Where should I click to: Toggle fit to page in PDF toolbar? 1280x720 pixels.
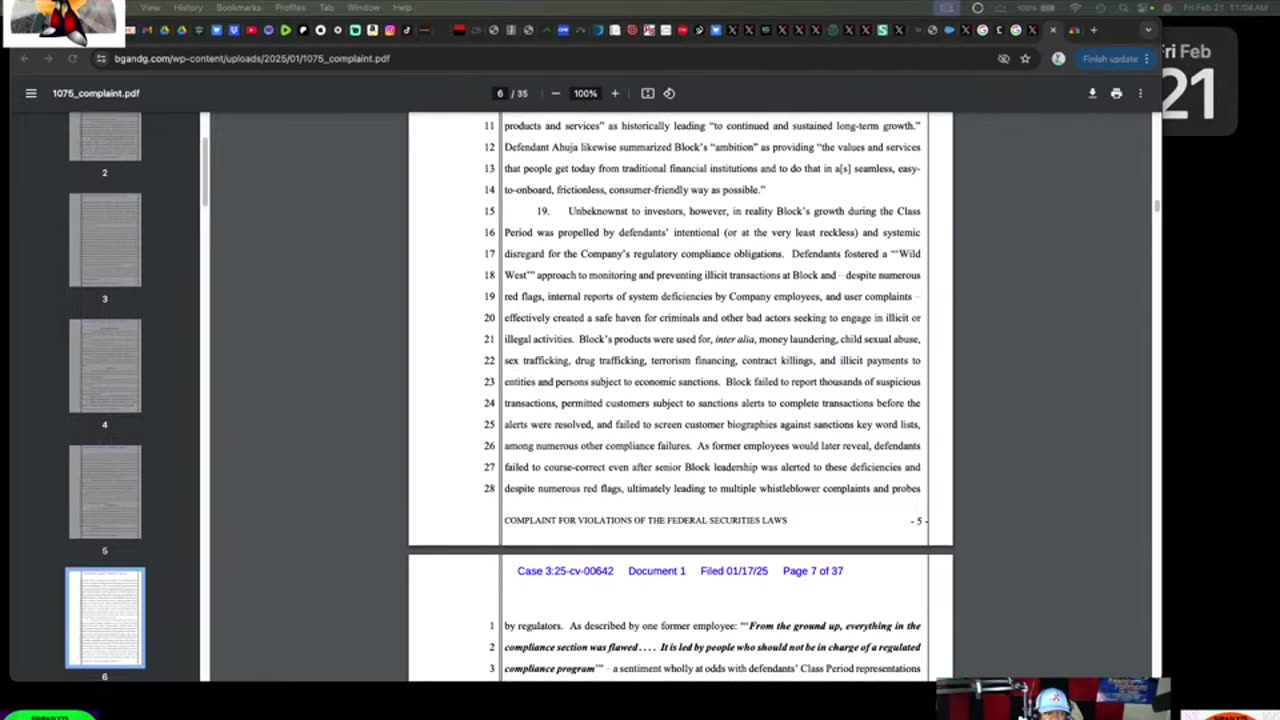tap(647, 93)
